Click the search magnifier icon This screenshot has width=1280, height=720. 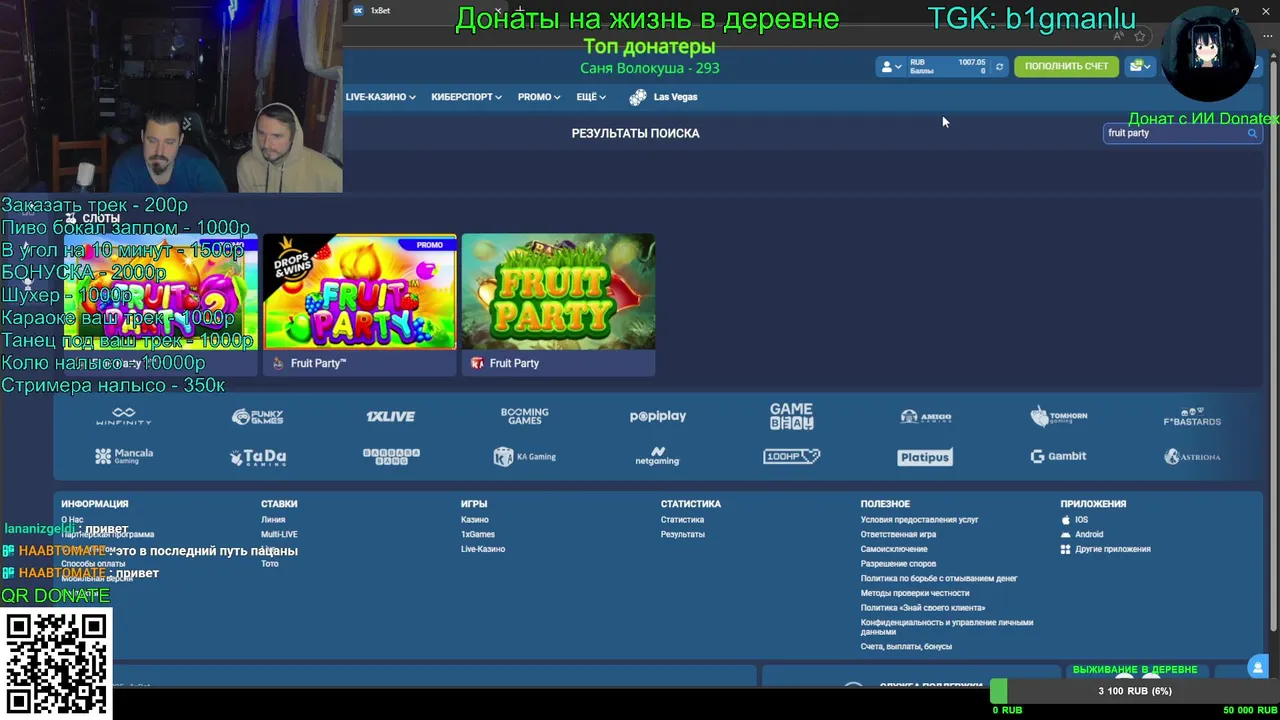1252,133
